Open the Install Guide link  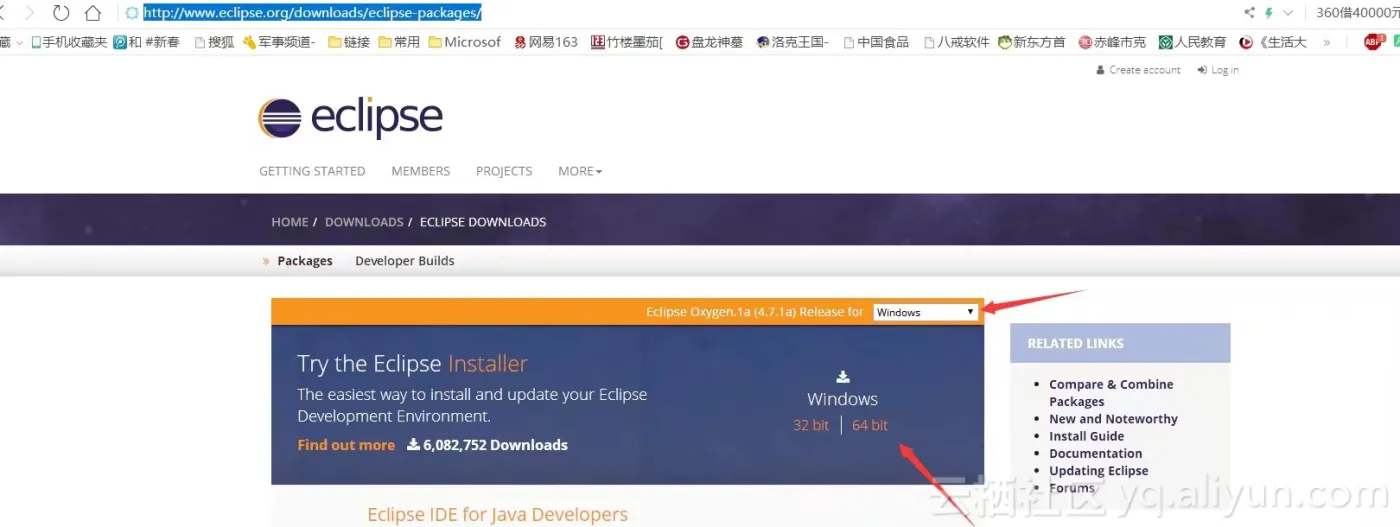[1086, 436]
